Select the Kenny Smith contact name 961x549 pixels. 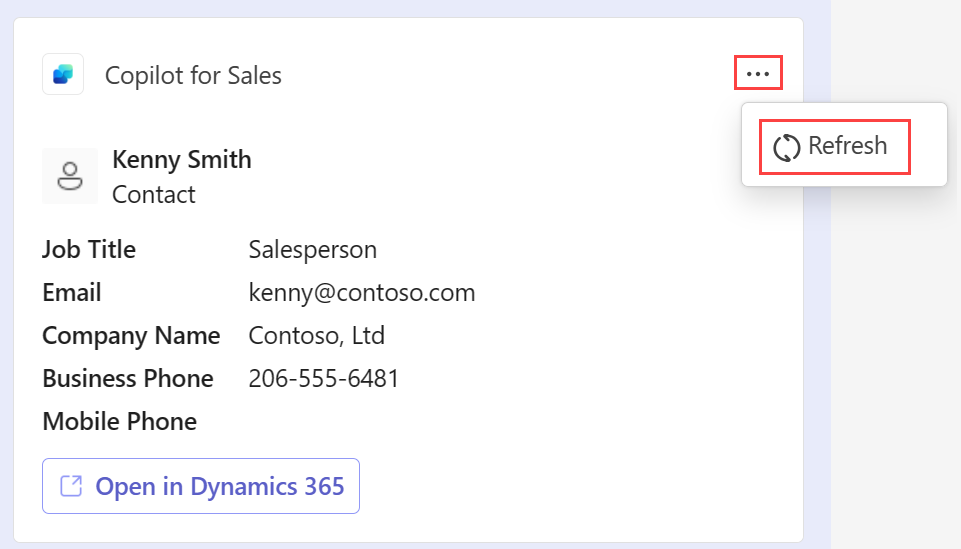pos(181,160)
